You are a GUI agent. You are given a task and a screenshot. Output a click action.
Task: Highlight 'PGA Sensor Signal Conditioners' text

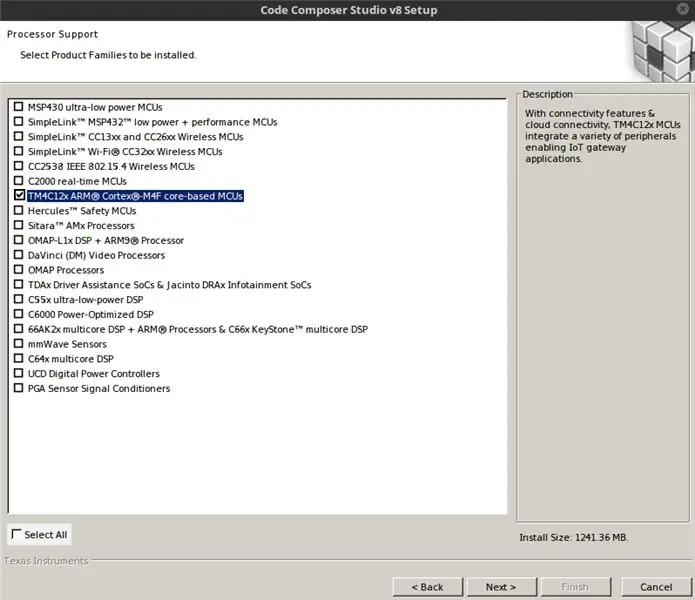tap(99, 388)
